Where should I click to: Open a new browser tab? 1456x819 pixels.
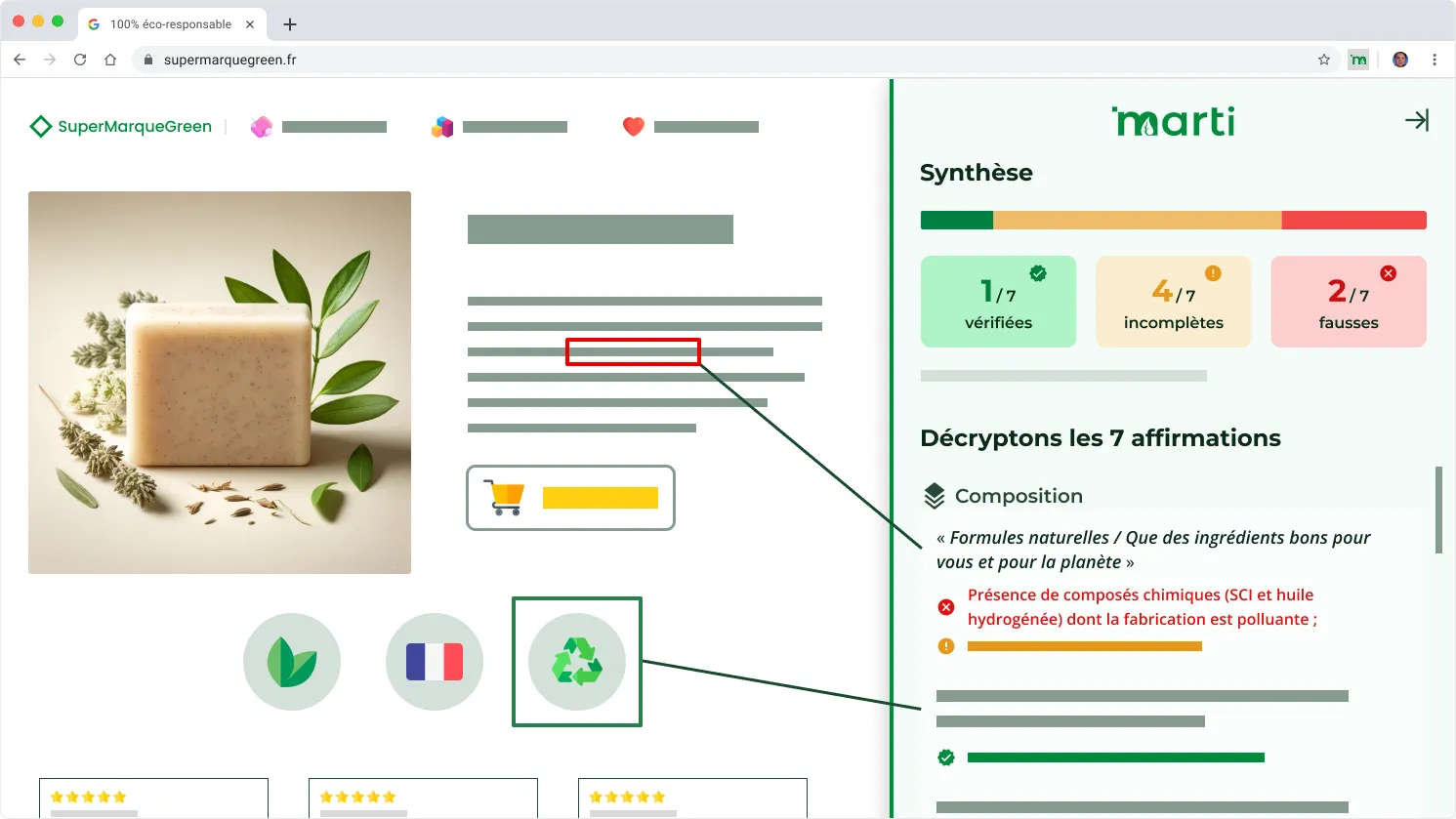click(x=289, y=25)
